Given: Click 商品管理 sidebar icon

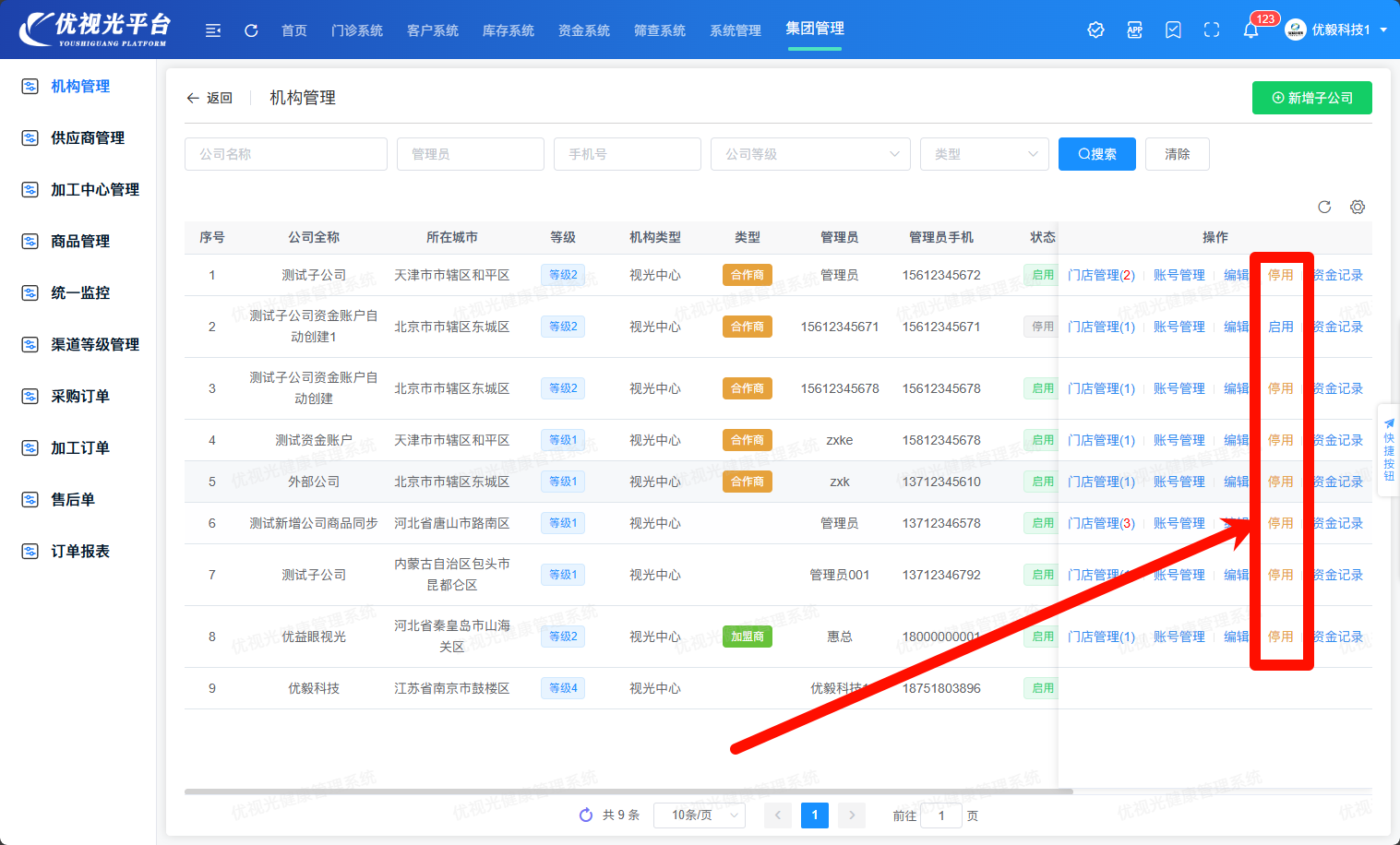Looking at the screenshot, I should click(x=30, y=241).
